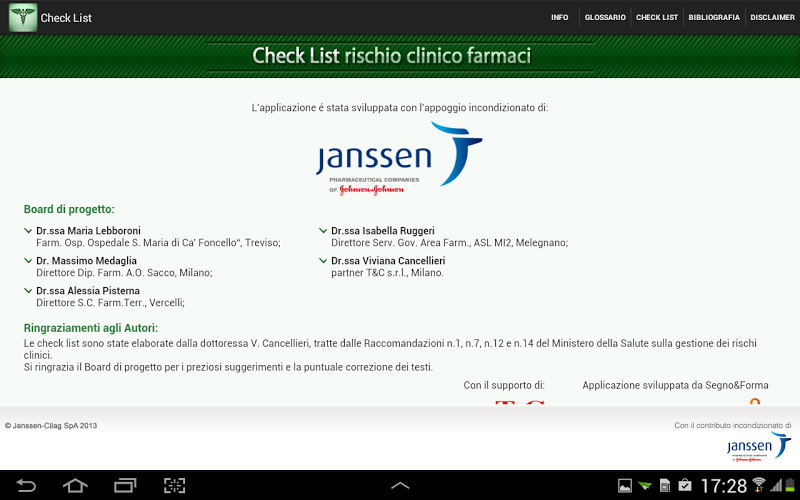
Task: Tap Android back button
Action: point(26,485)
